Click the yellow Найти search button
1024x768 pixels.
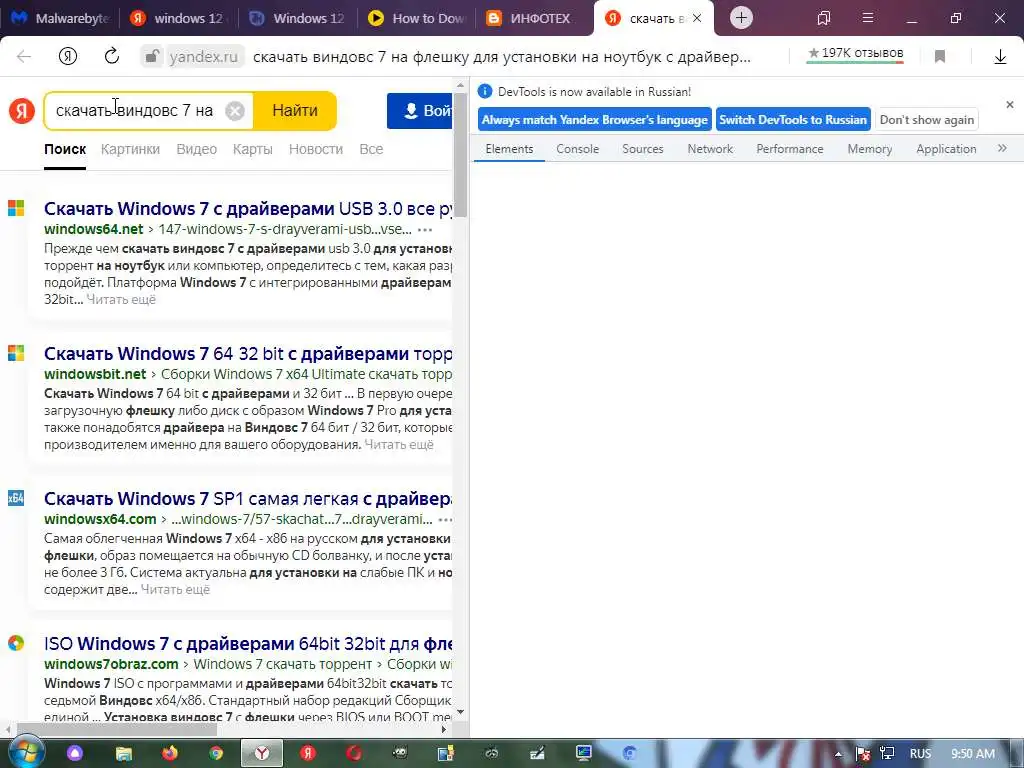click(295, 110)
